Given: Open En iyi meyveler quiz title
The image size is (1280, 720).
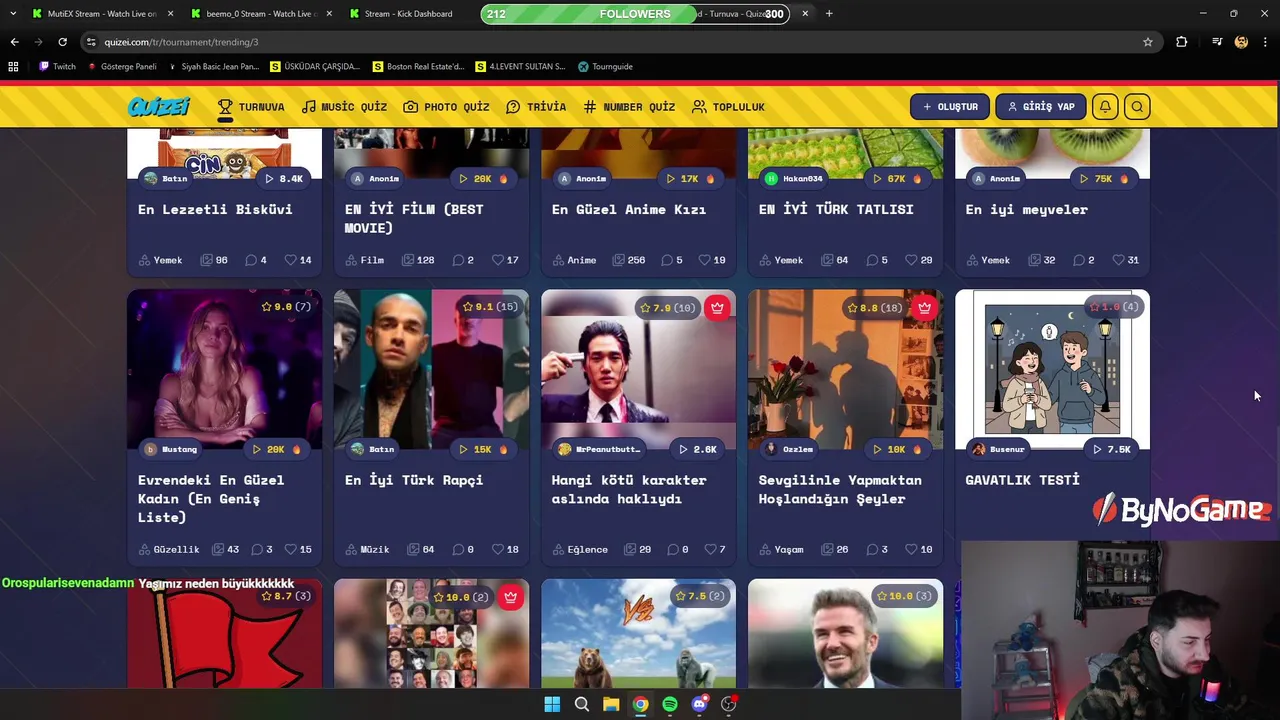Looking at the screenshot, I should click(1026, 209).
